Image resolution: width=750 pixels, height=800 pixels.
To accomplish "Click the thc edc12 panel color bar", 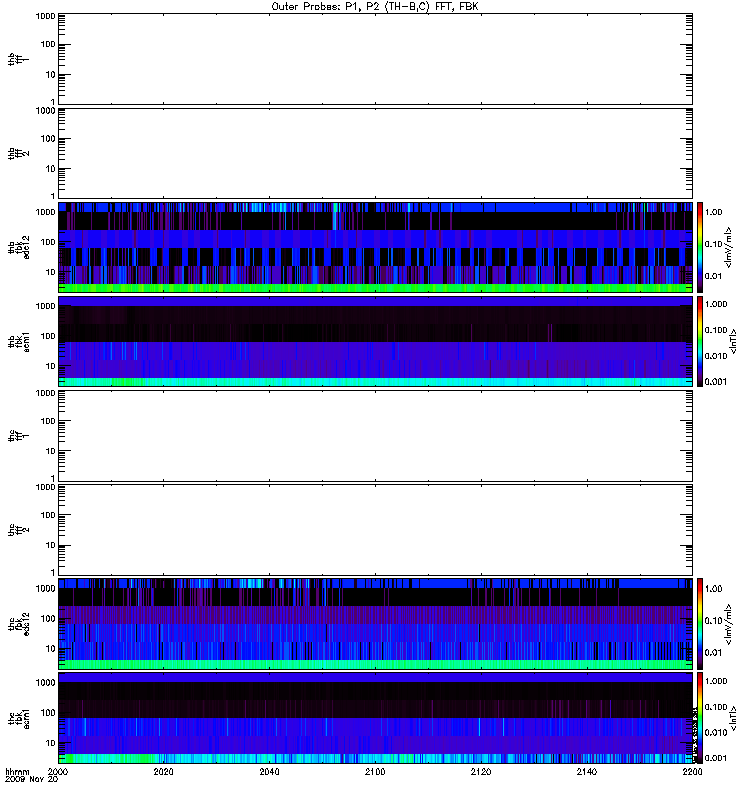I will pos(700,624).
